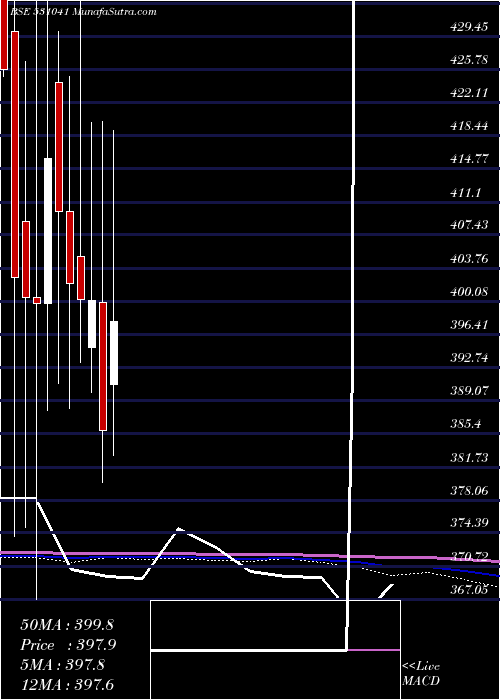
Task: Select the 429.45 price axis label
Action: point(469,27)
